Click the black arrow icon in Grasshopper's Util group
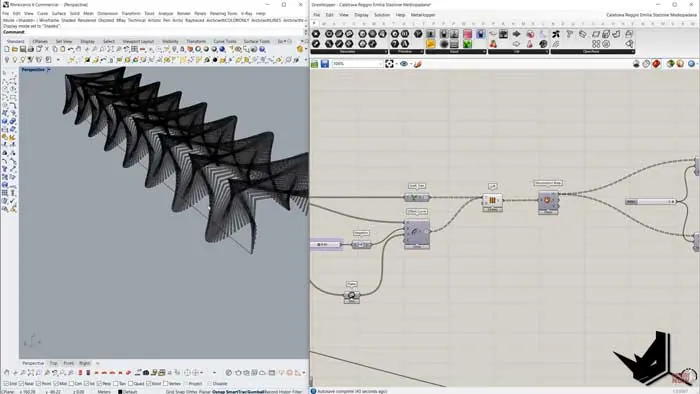 (x=517, y=34)
